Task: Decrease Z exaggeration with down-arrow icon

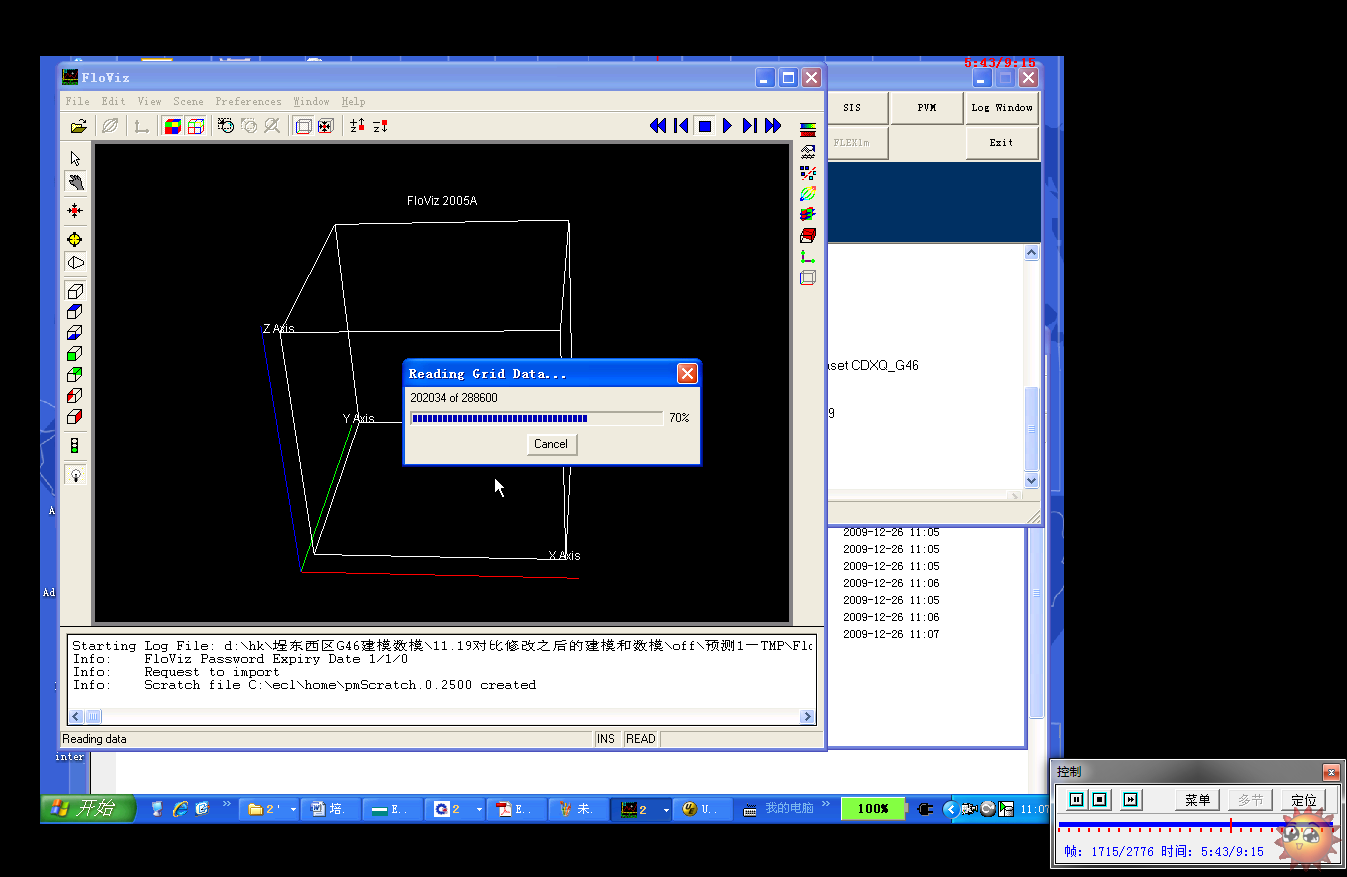Action: (x=380, y=126)
